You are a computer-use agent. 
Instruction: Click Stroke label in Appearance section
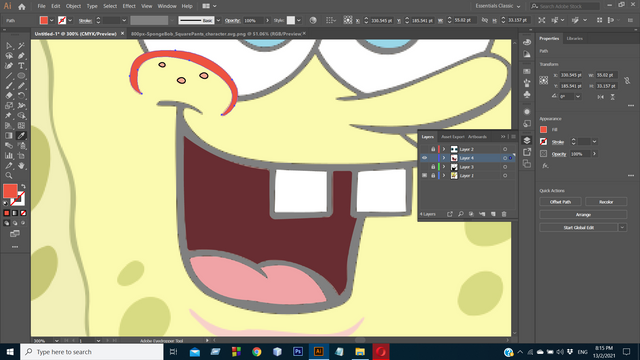(558, 142)
